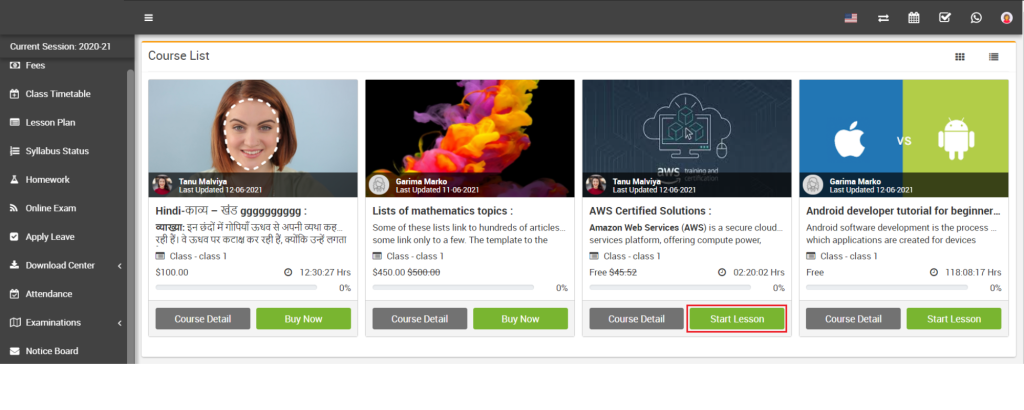Start Lesson for Android developer tutorial

tap(954, 319)
